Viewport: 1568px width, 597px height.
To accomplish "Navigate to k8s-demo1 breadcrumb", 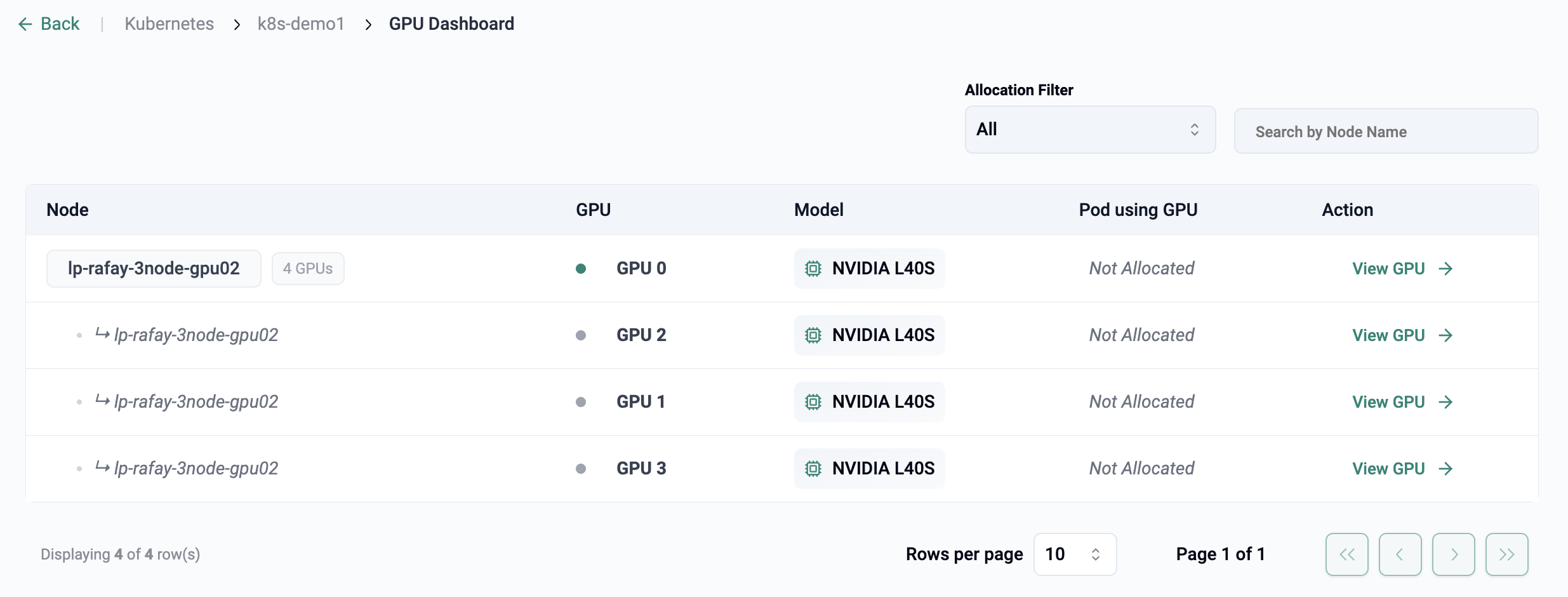I will 300,24.
